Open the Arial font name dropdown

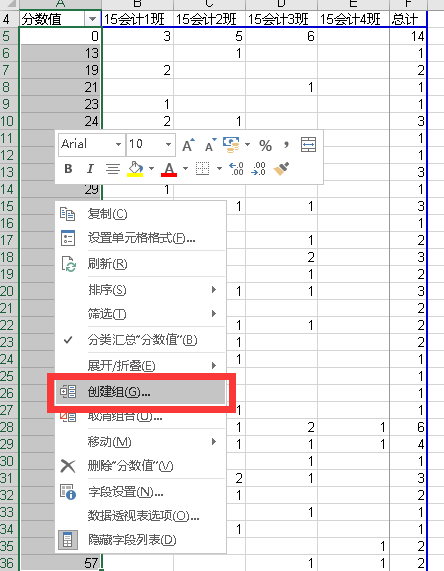(118, 145)
